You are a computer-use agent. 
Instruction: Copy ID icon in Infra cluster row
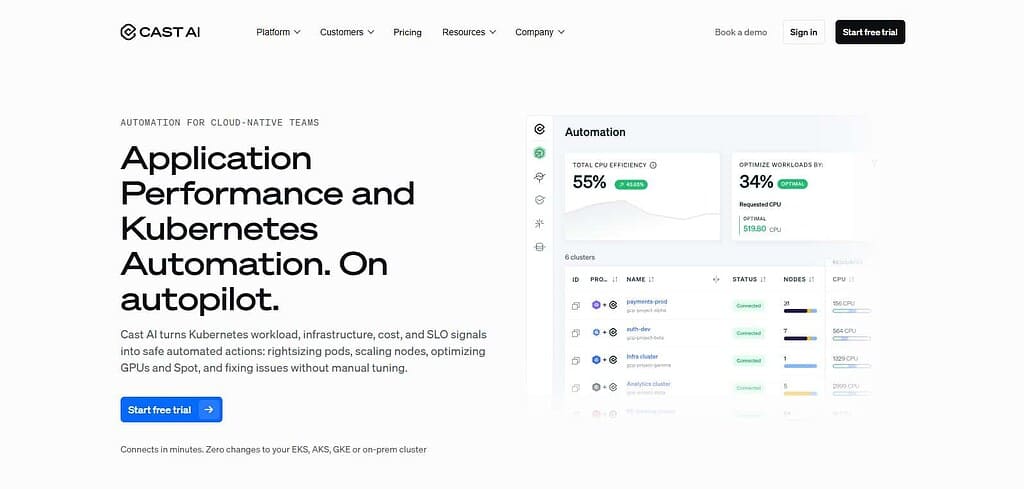pyautogui.click(x=575, y=360)
